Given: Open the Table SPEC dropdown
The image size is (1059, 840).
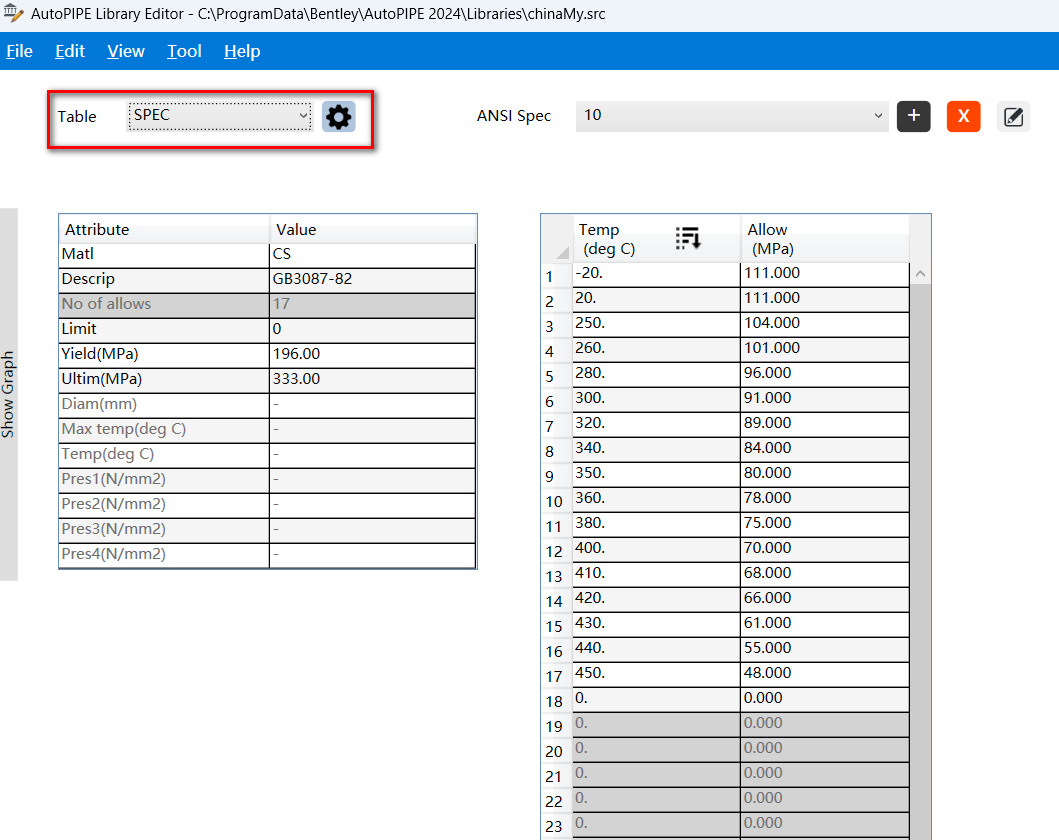Looking at the screenshot, I should [220, 116].
